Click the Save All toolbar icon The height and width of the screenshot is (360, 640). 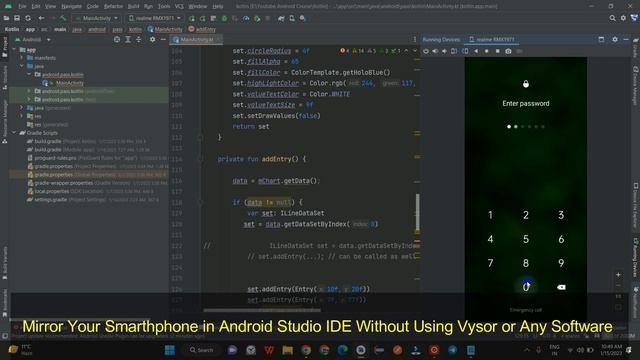[17, 18]
